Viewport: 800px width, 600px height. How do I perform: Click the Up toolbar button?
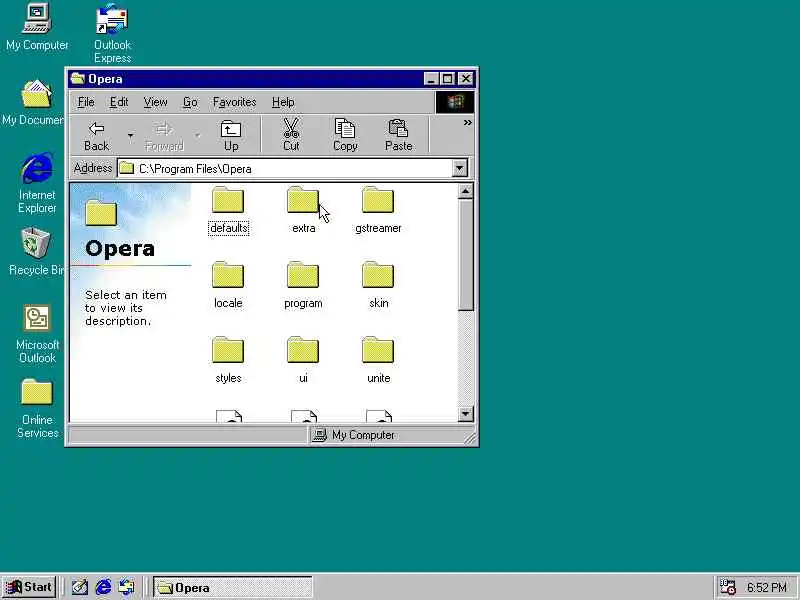pyautogui.click(x=231, y=135)
